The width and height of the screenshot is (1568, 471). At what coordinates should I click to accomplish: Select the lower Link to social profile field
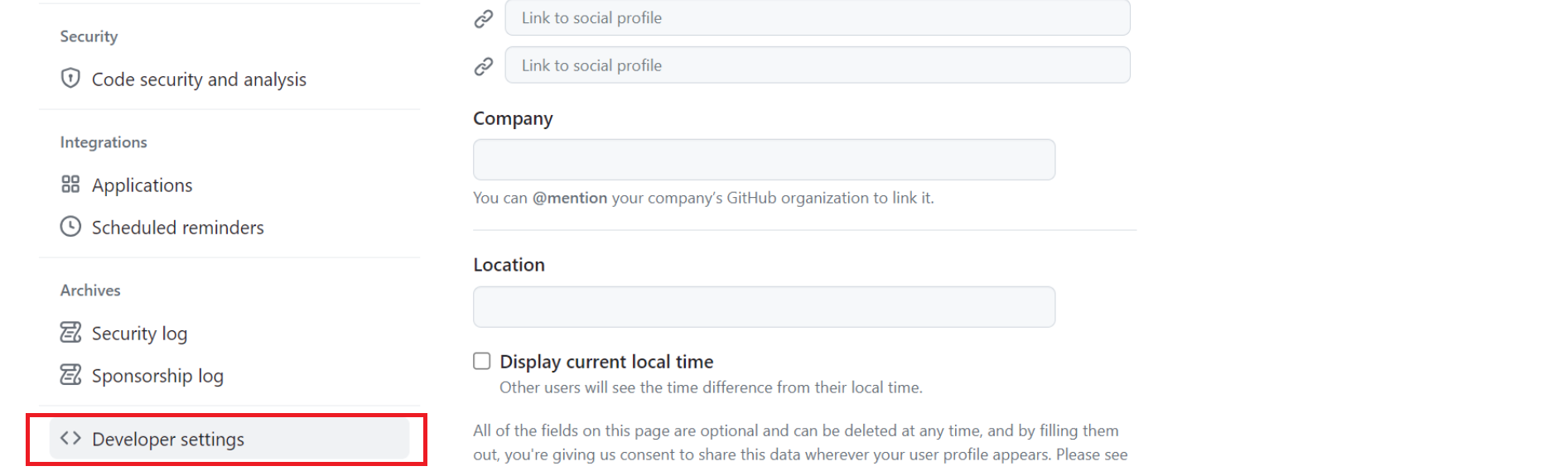[x=817, y=65]
